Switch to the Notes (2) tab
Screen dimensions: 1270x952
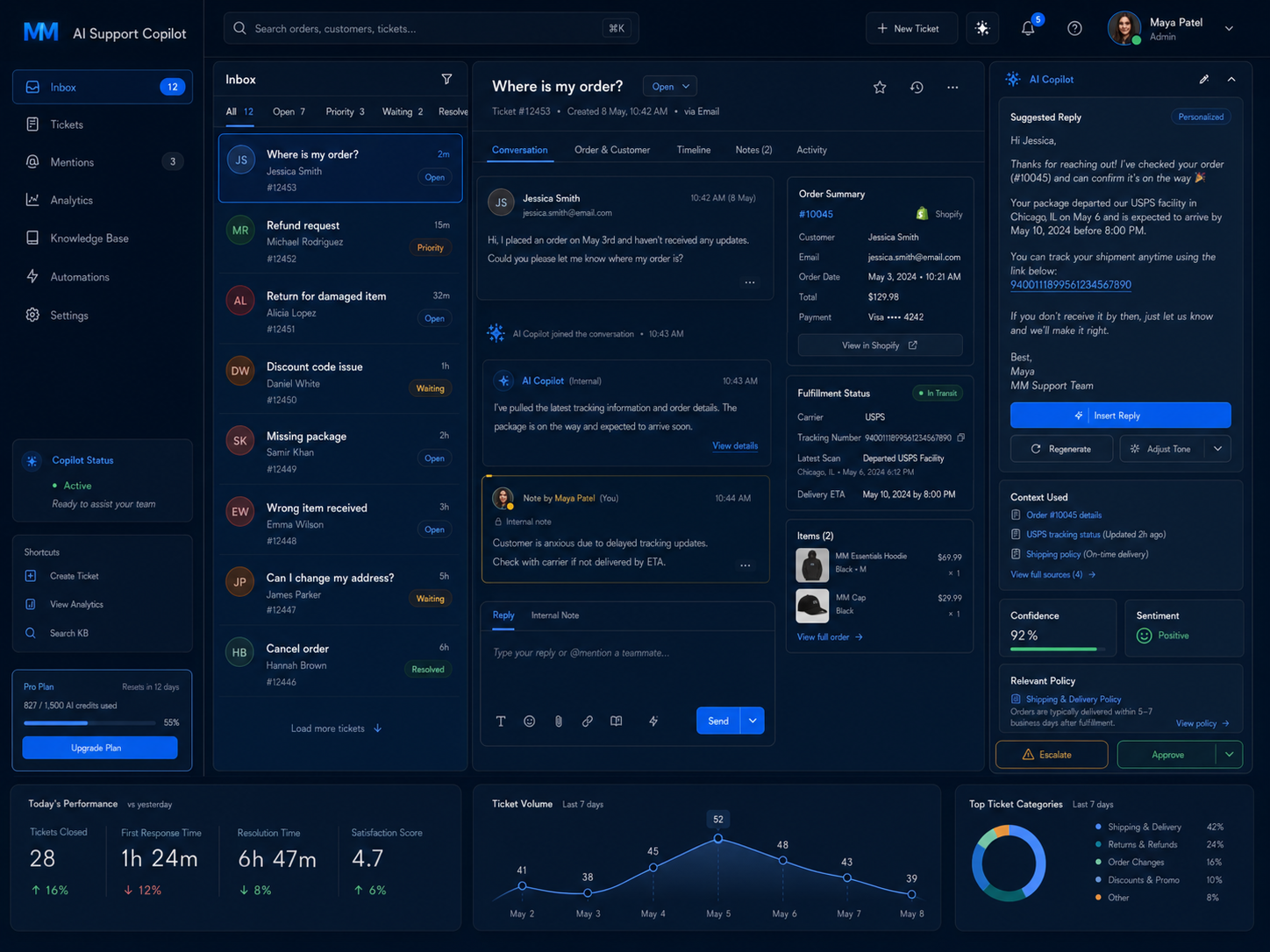(x=753, y=150)
